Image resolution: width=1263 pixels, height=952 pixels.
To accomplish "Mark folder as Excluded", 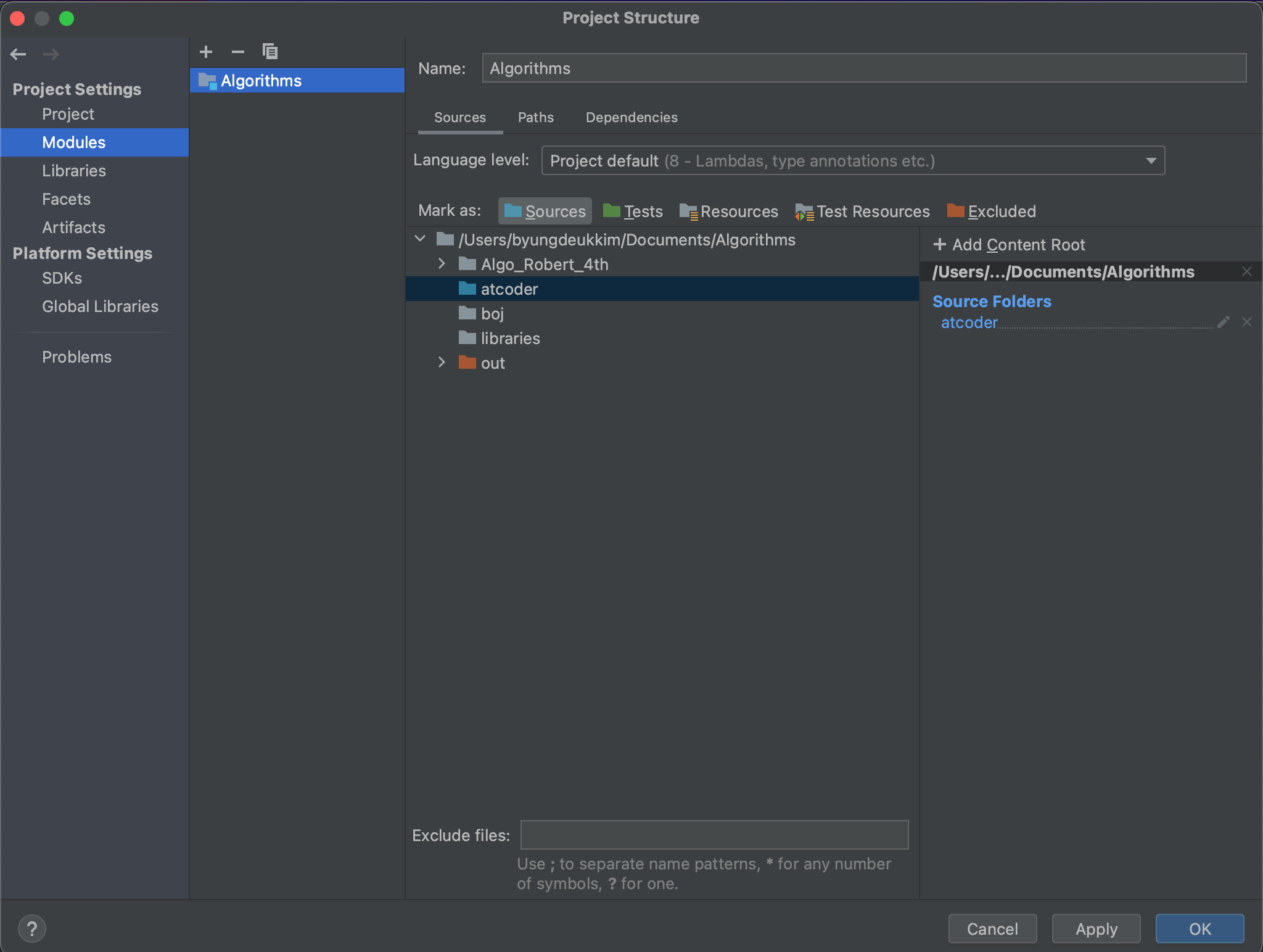I will [x=992, y=211].
